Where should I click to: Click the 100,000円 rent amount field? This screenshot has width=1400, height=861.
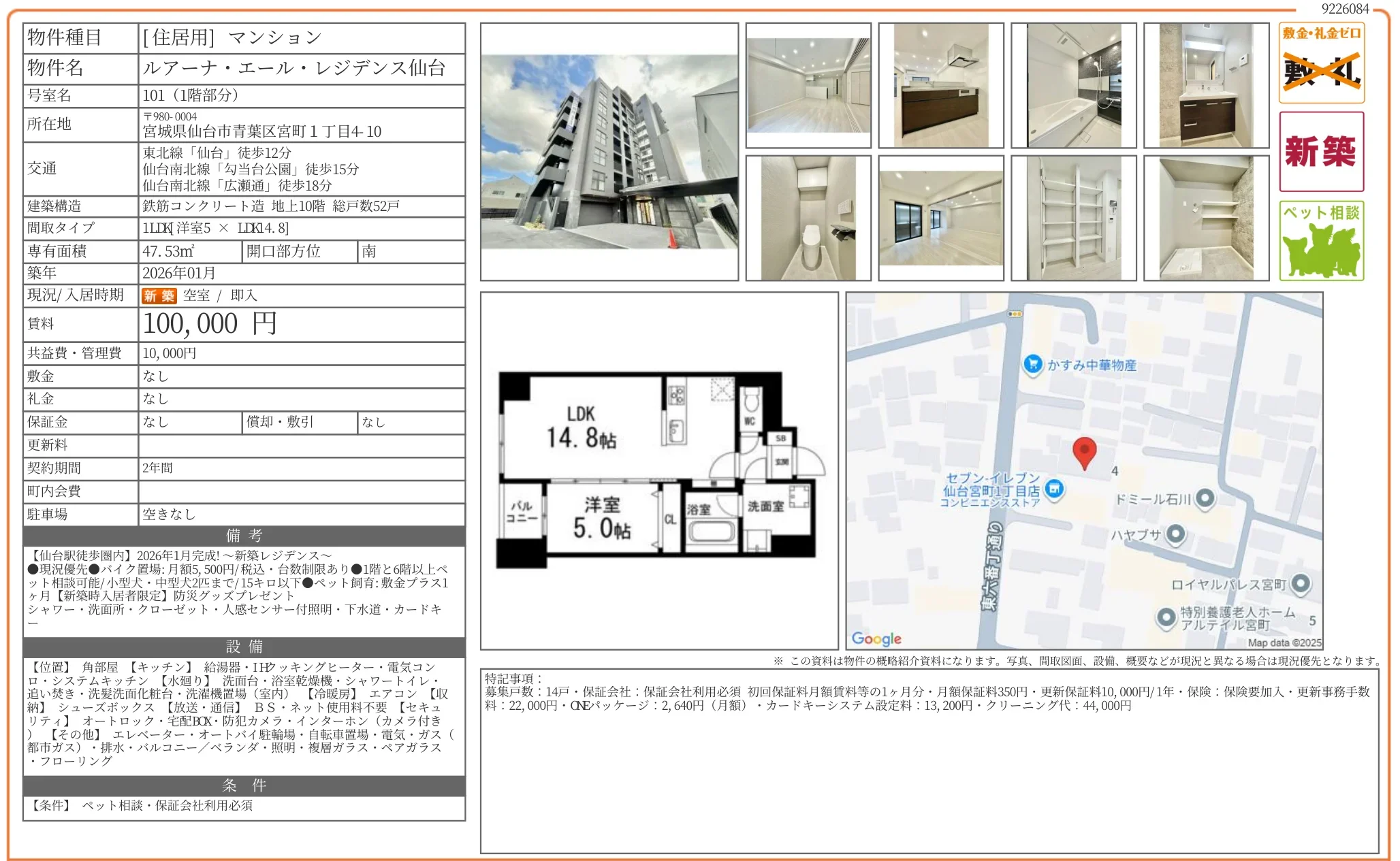(x=210, y=324)
